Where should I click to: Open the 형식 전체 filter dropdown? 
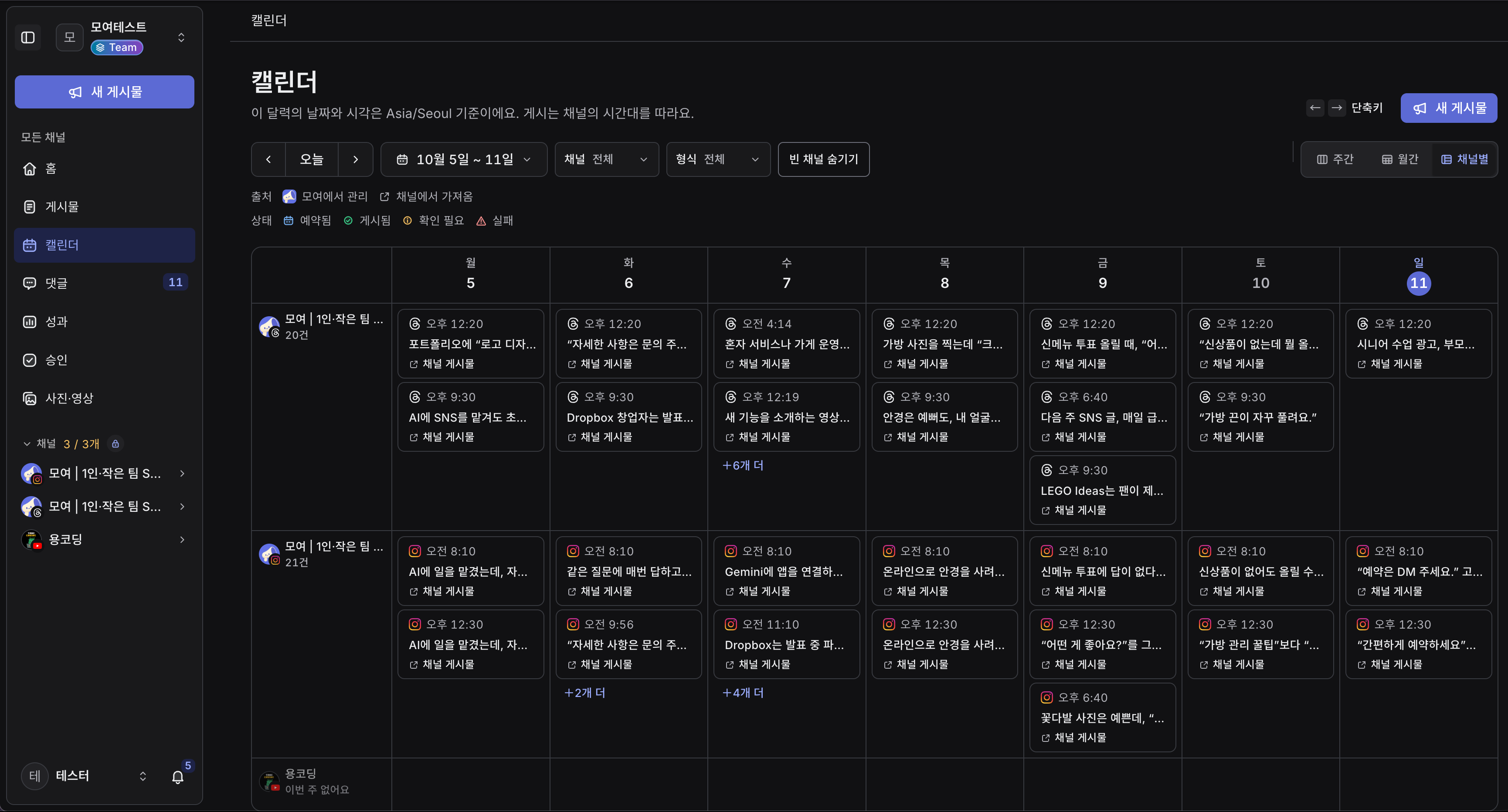[718, 159]
